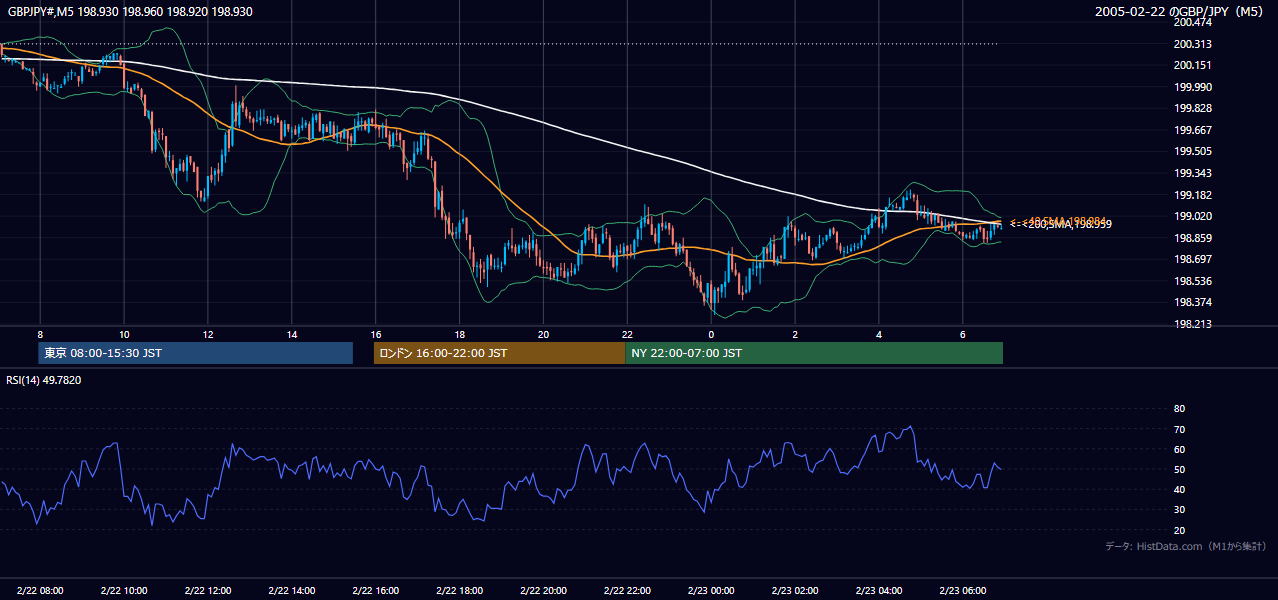Click price axis label 199.505
This screenshot has width=1278, height=600.
click(x=1193, y=151)
